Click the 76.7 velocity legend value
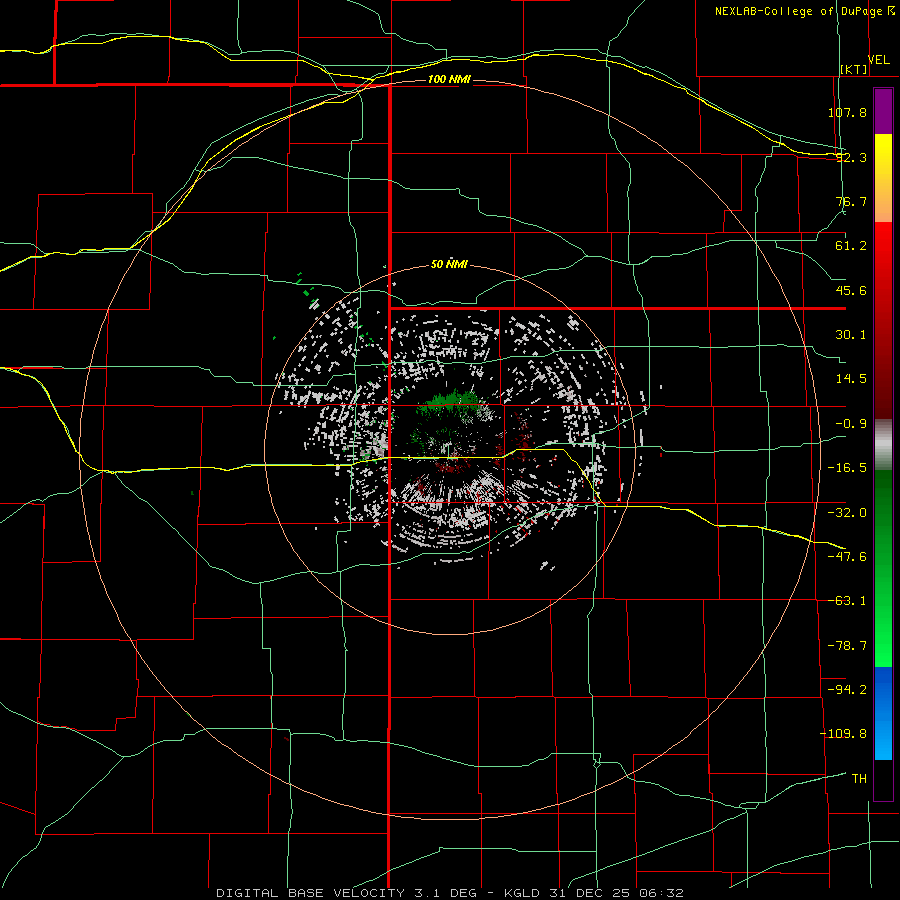900x900 pixels. click(851, 201)
